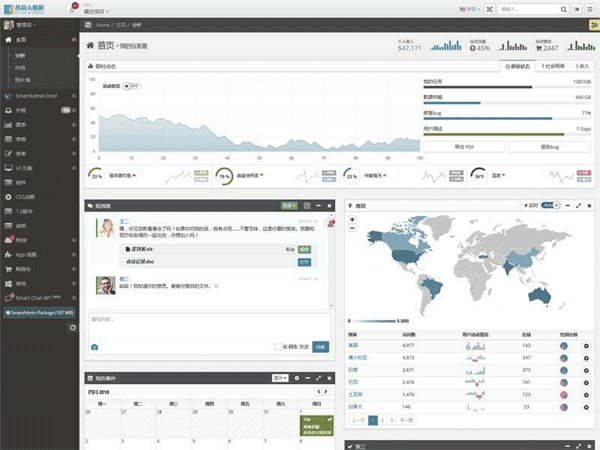Click the 导出 PDF button

click(x=465, y=146)
